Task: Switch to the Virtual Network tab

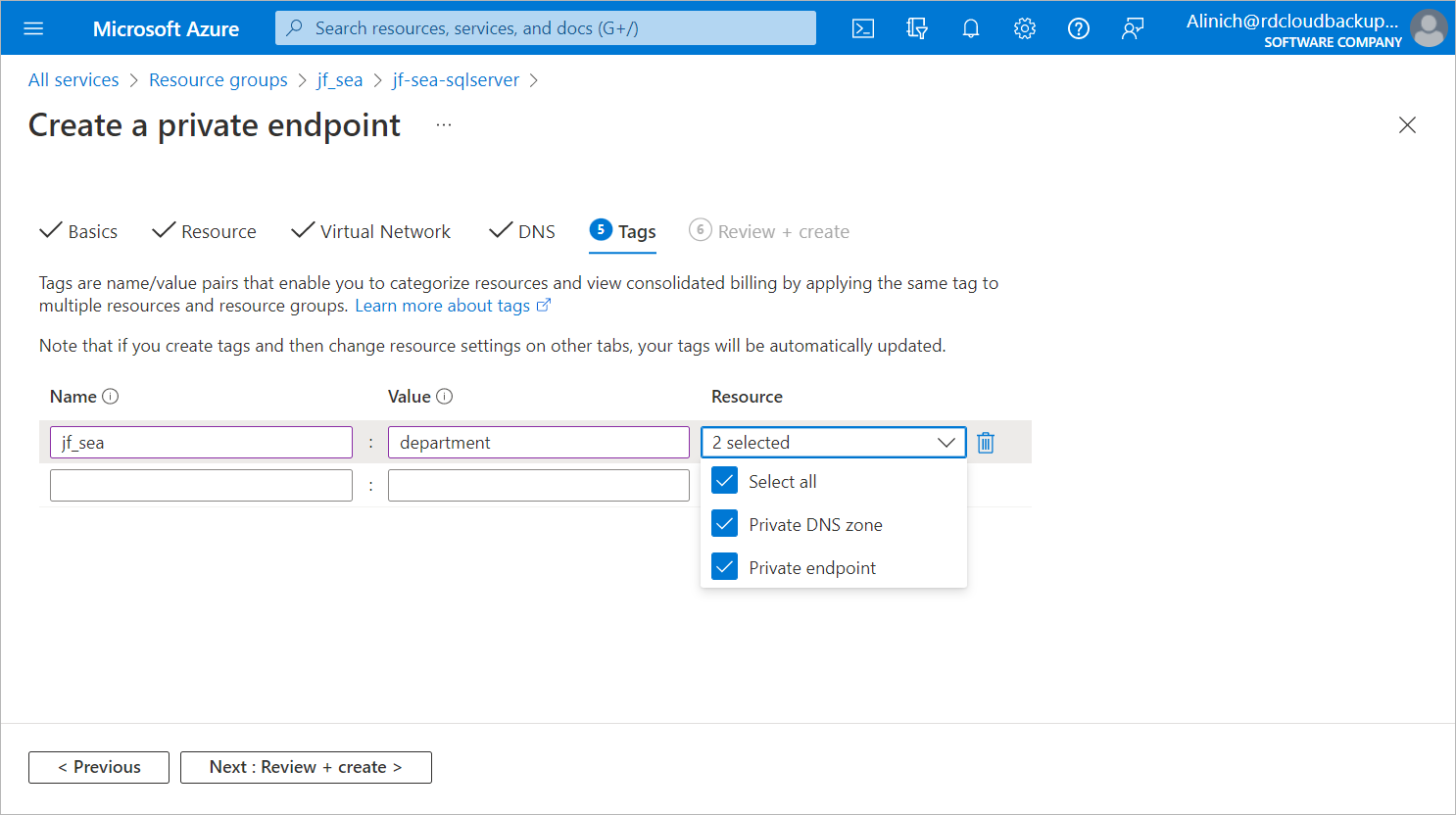Action: (x=372, y=231)
